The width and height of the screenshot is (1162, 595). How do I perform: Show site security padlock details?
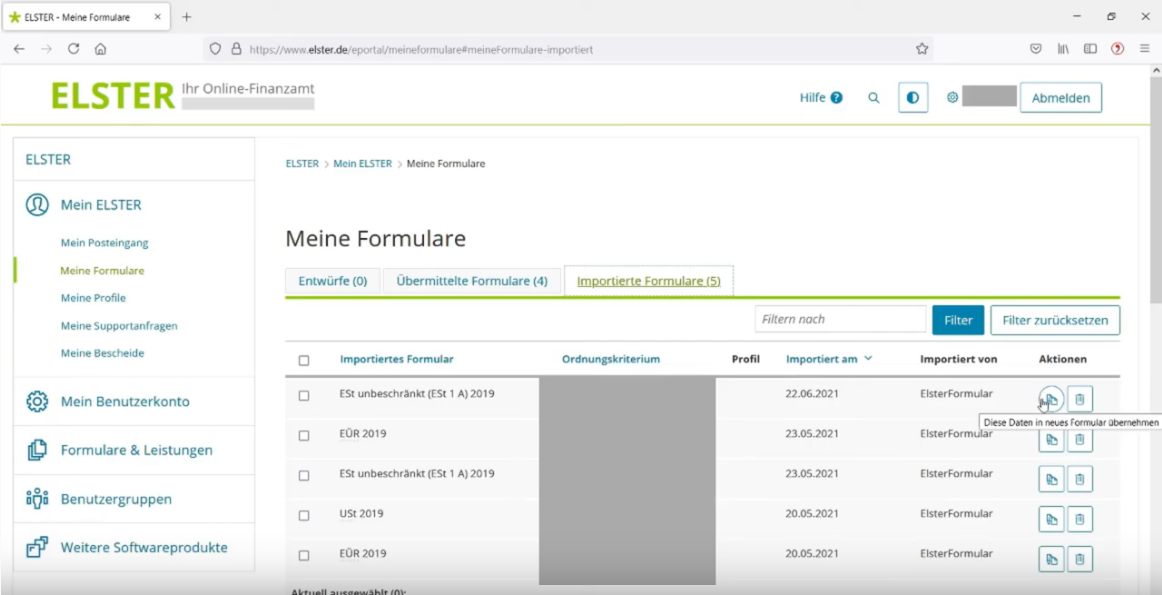coord(236,49)
